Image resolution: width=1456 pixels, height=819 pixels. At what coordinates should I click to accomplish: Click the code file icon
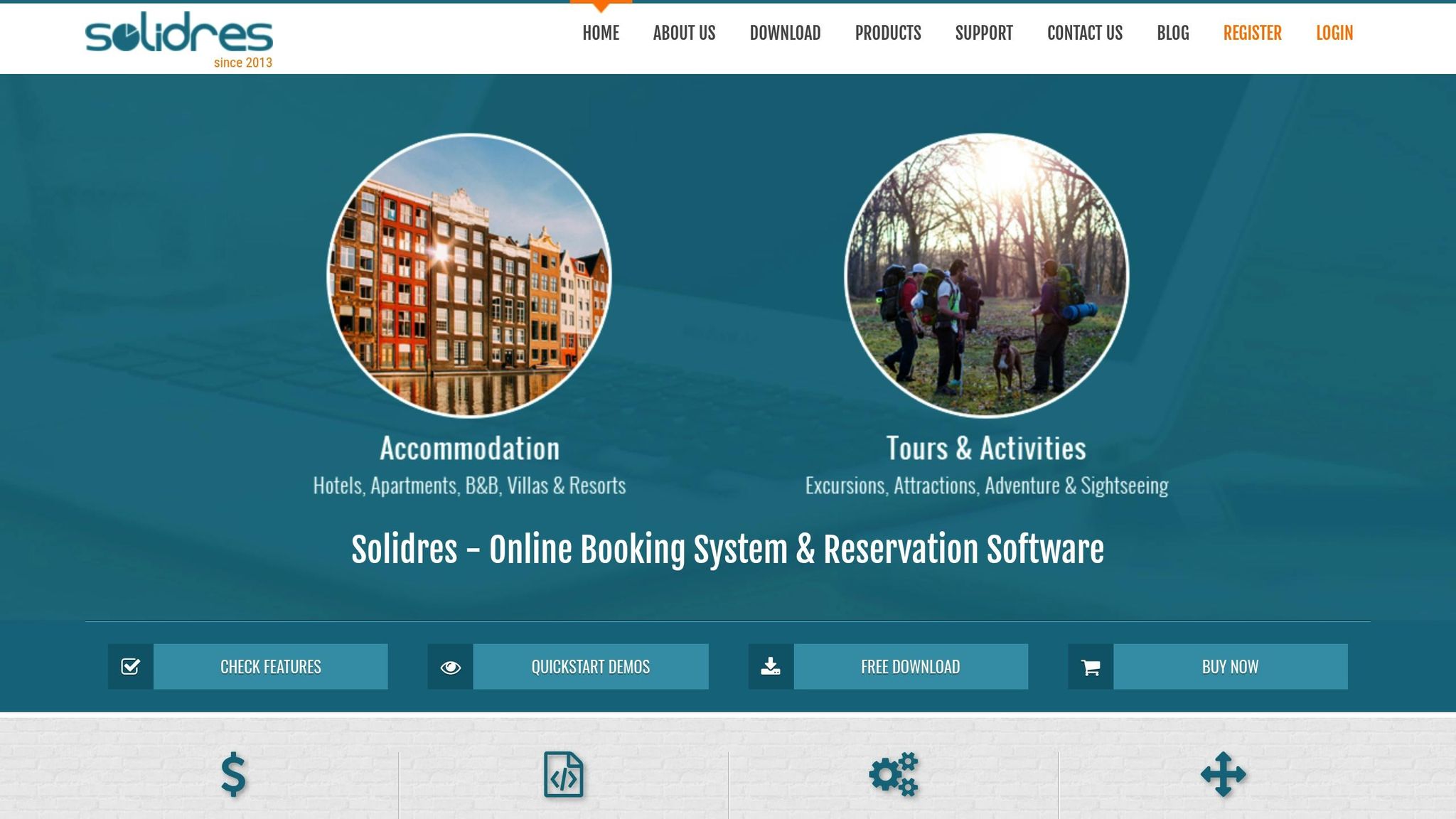pos(564,774)
